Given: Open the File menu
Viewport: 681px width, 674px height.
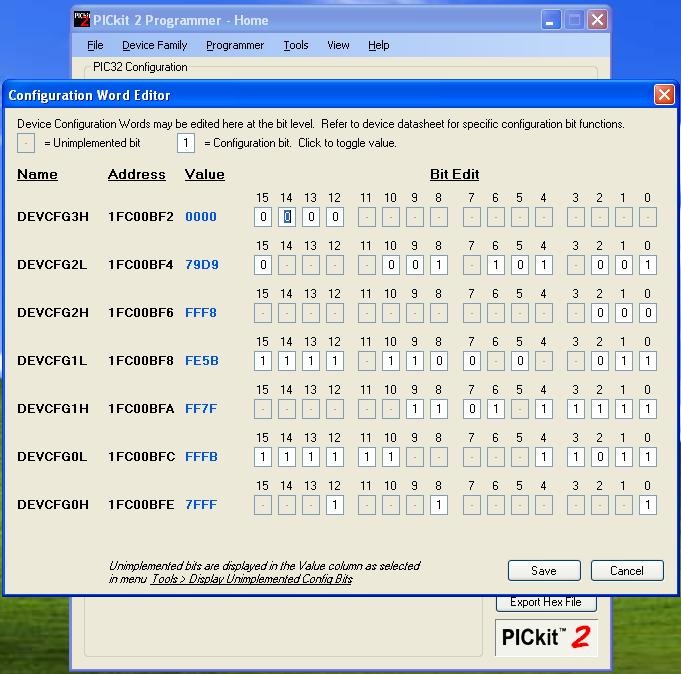Looking at the screenshot, I should point(95,45).
